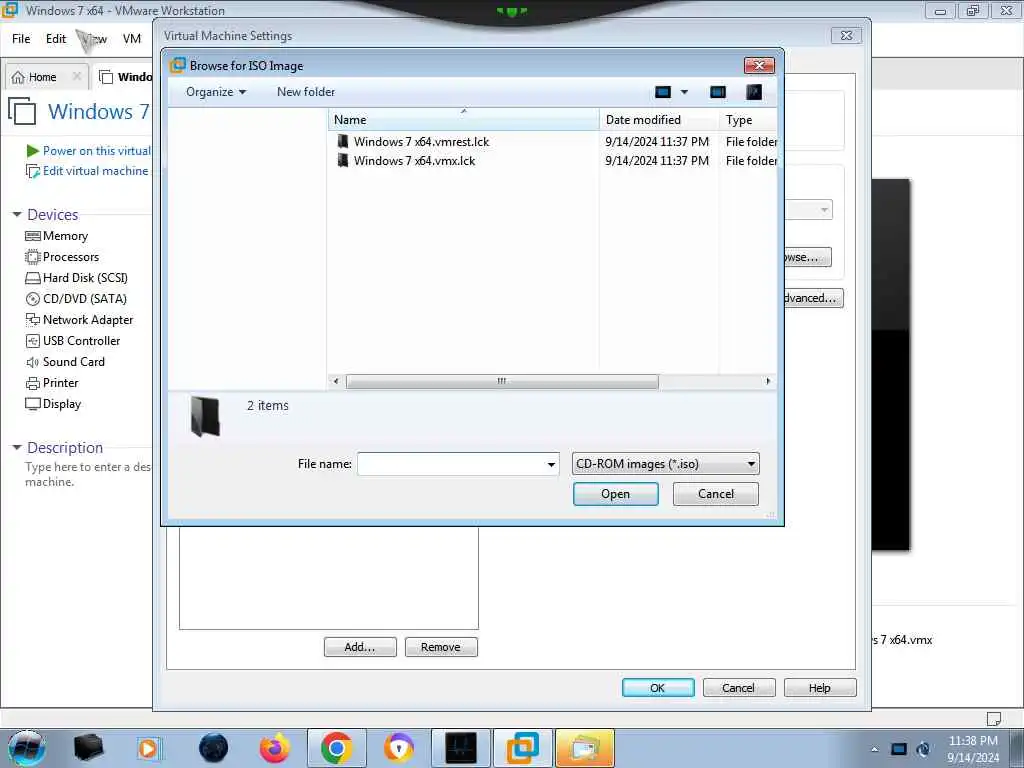This screenshot has height=768, width=1024.
Task: Click OK in the Virtual Machine Settings window
Action: point(658,688)
